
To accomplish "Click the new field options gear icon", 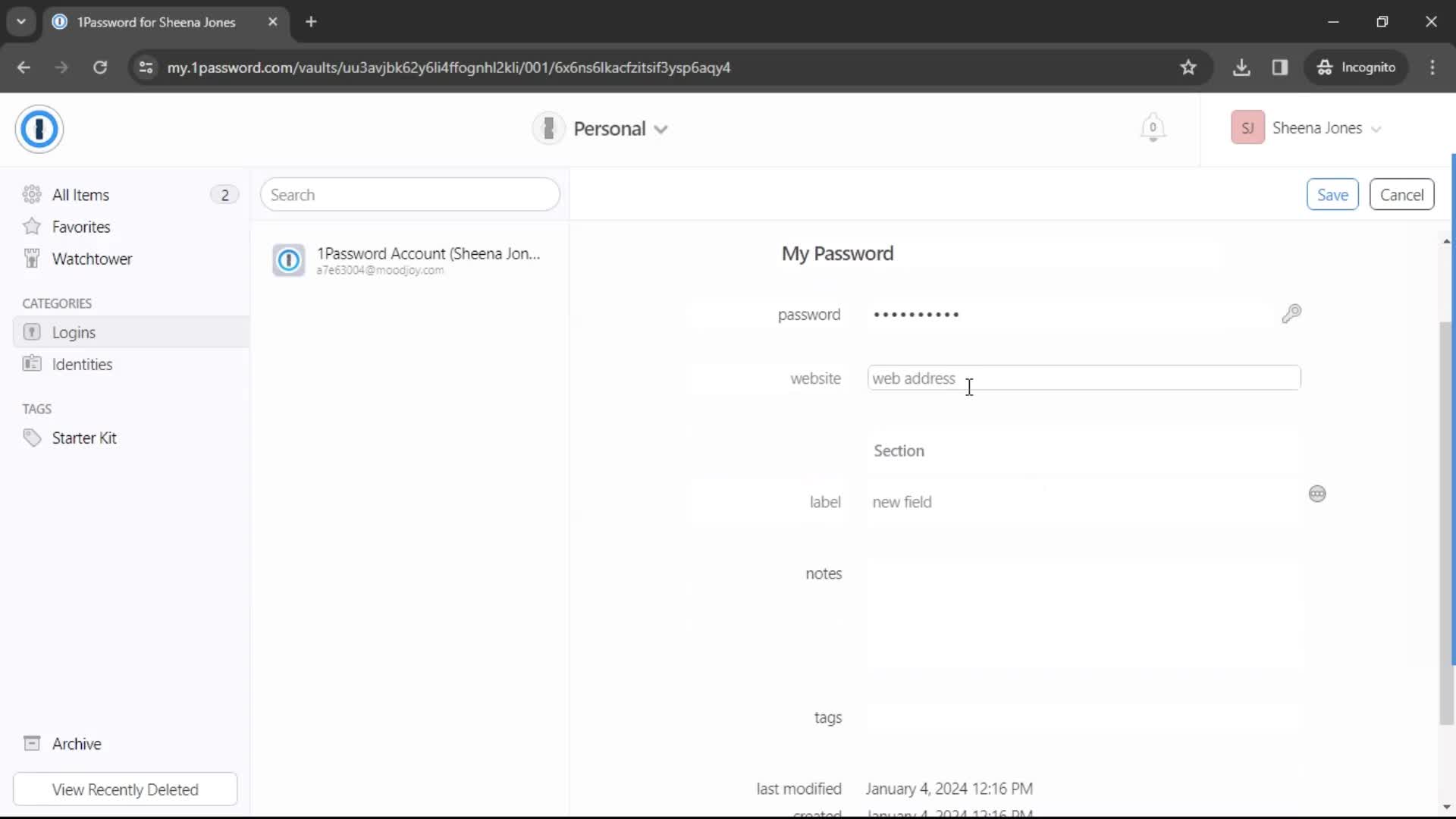I will click(x=1318, y=493).
